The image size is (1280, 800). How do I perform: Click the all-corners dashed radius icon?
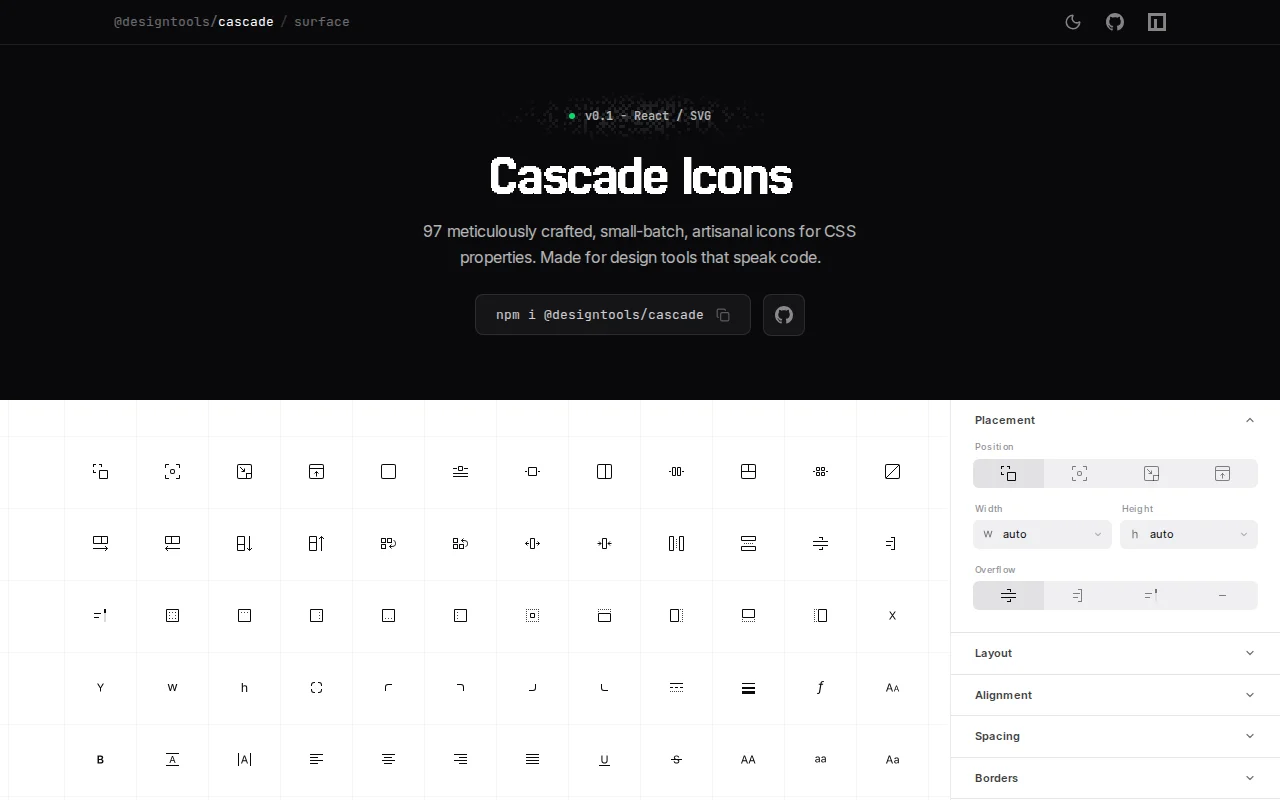point(316,687)
